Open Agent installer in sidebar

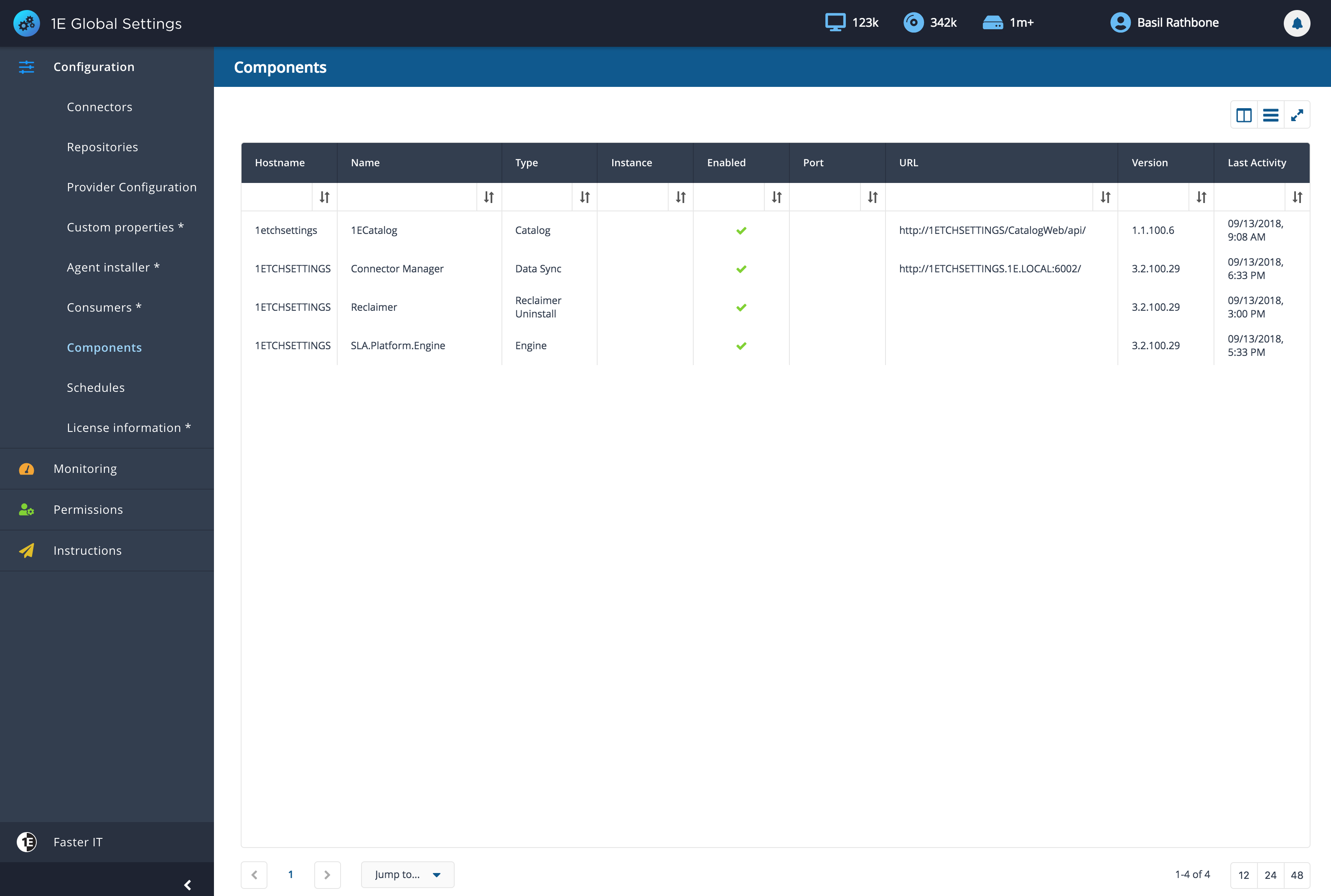[113, 267]
